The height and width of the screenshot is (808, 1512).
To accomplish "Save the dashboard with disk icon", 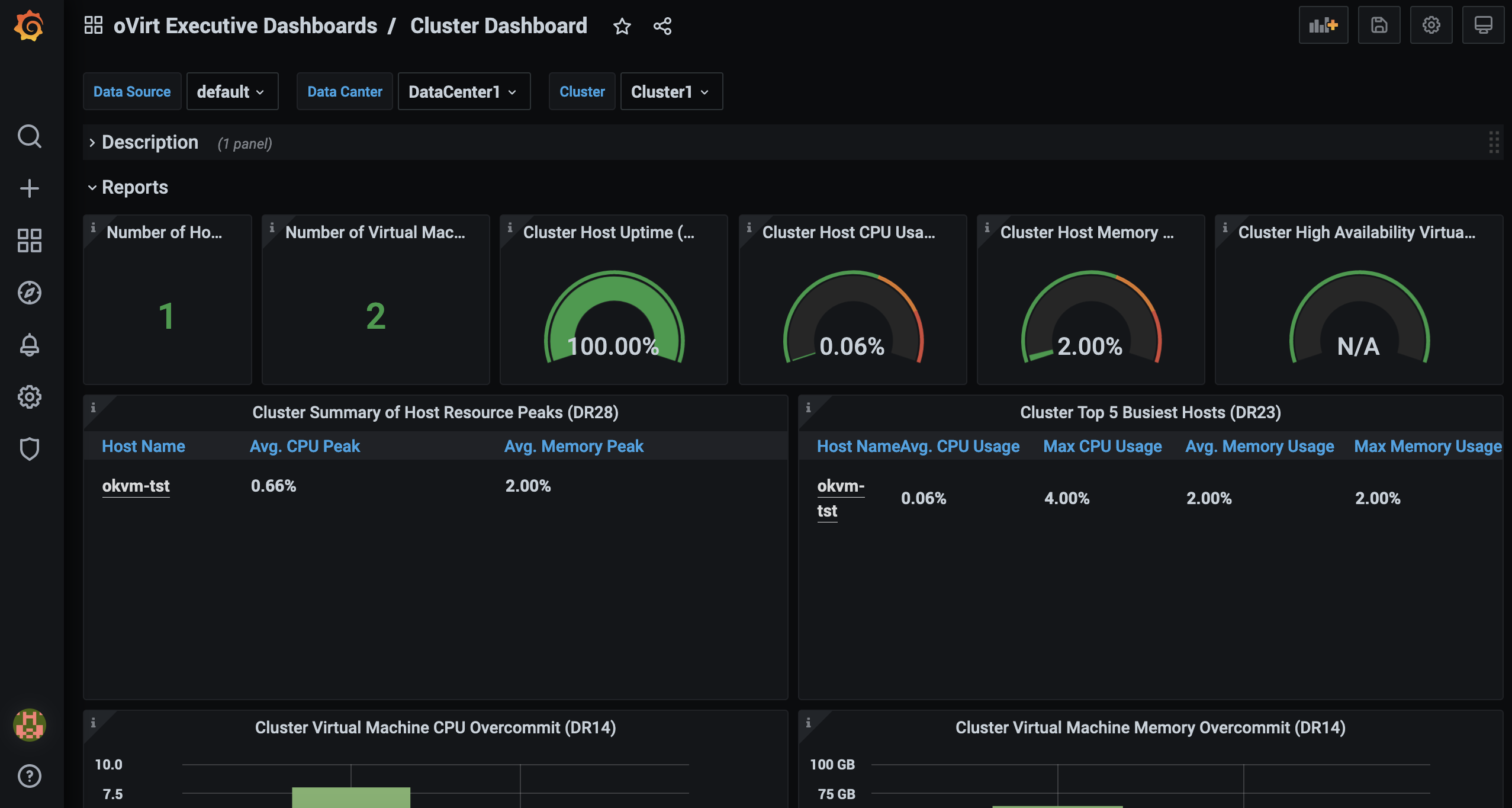I will coord(1379,25).
